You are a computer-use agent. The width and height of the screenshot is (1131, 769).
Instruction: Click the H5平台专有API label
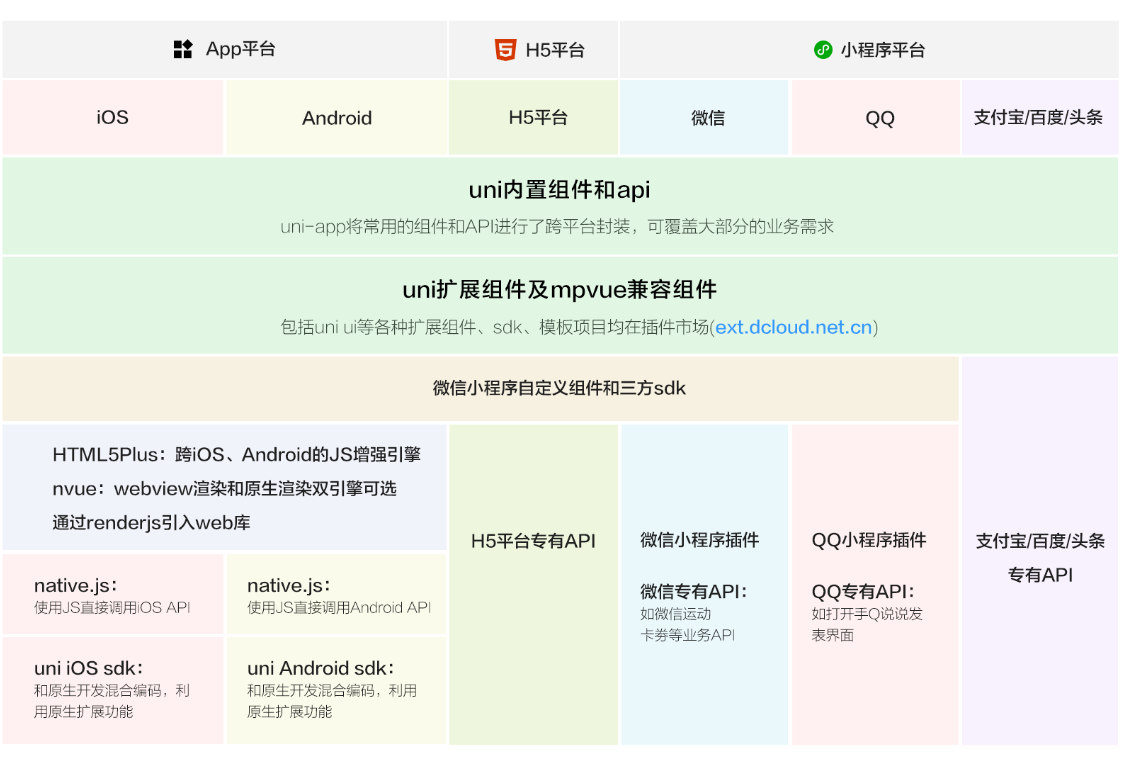(534, 541)
